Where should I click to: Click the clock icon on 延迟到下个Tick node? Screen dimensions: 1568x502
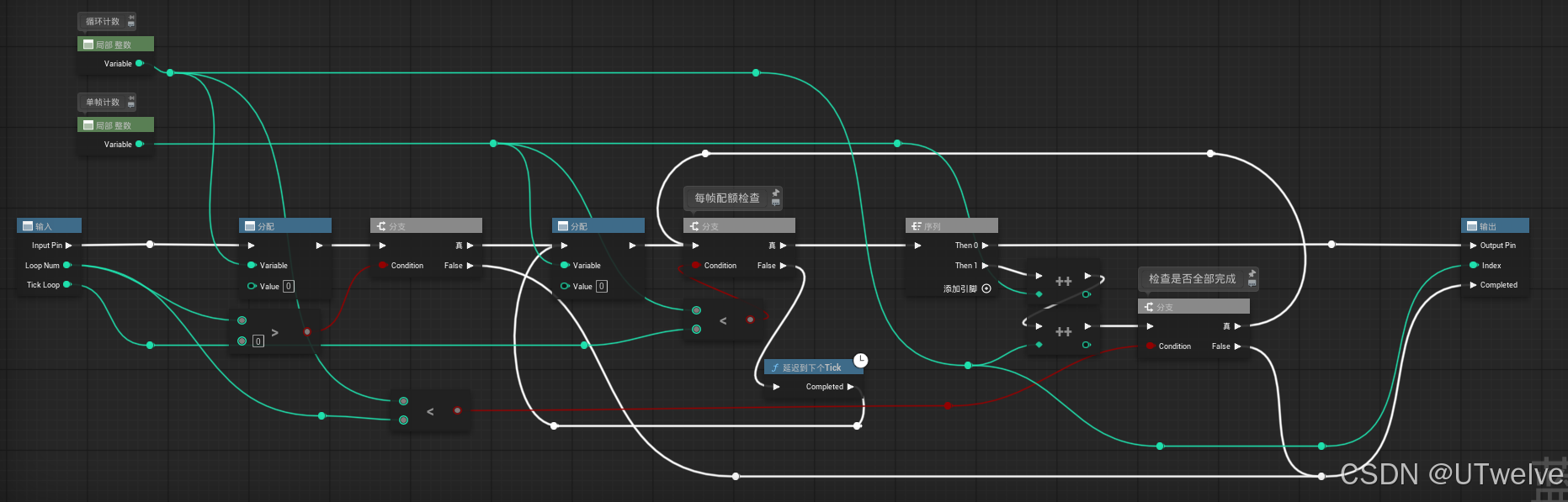click(x=860, y=361)
